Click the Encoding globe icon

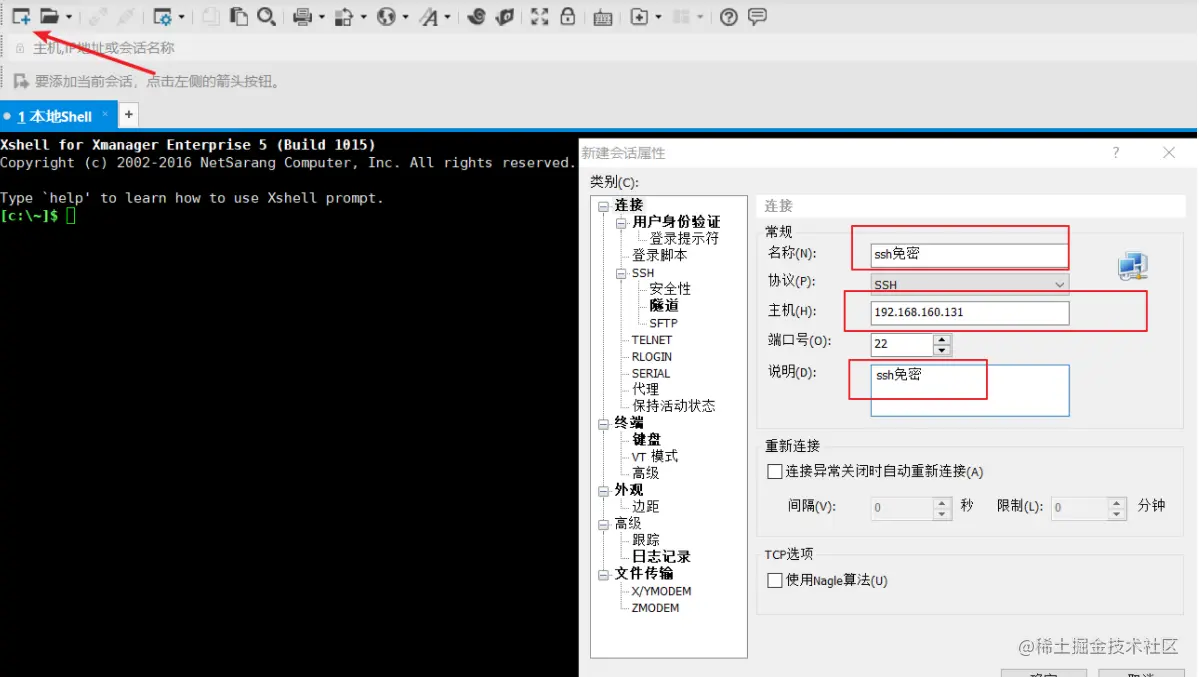(x=386, y=17)
